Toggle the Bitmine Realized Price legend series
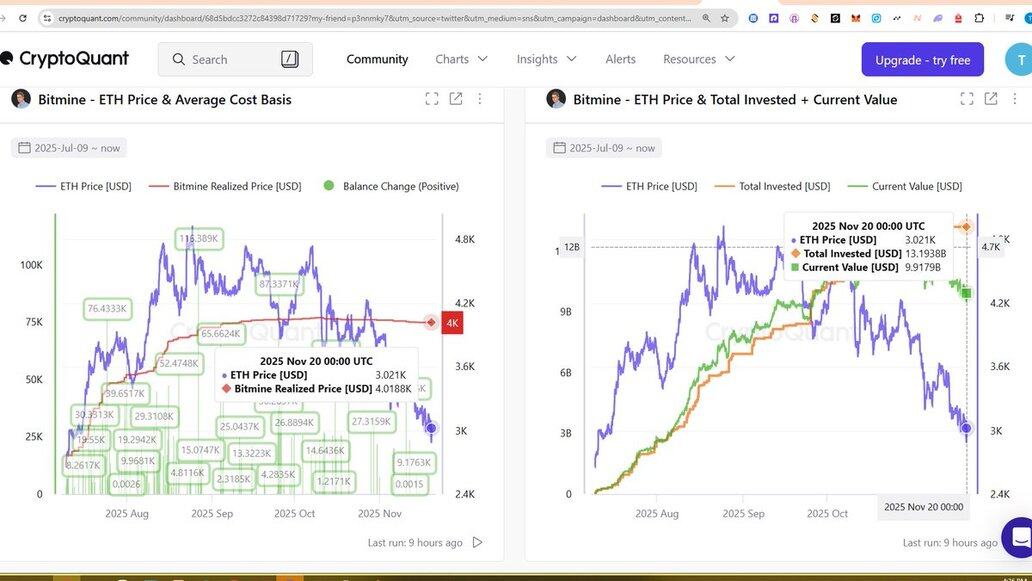 pyautogui.click(x=225, y=186)
